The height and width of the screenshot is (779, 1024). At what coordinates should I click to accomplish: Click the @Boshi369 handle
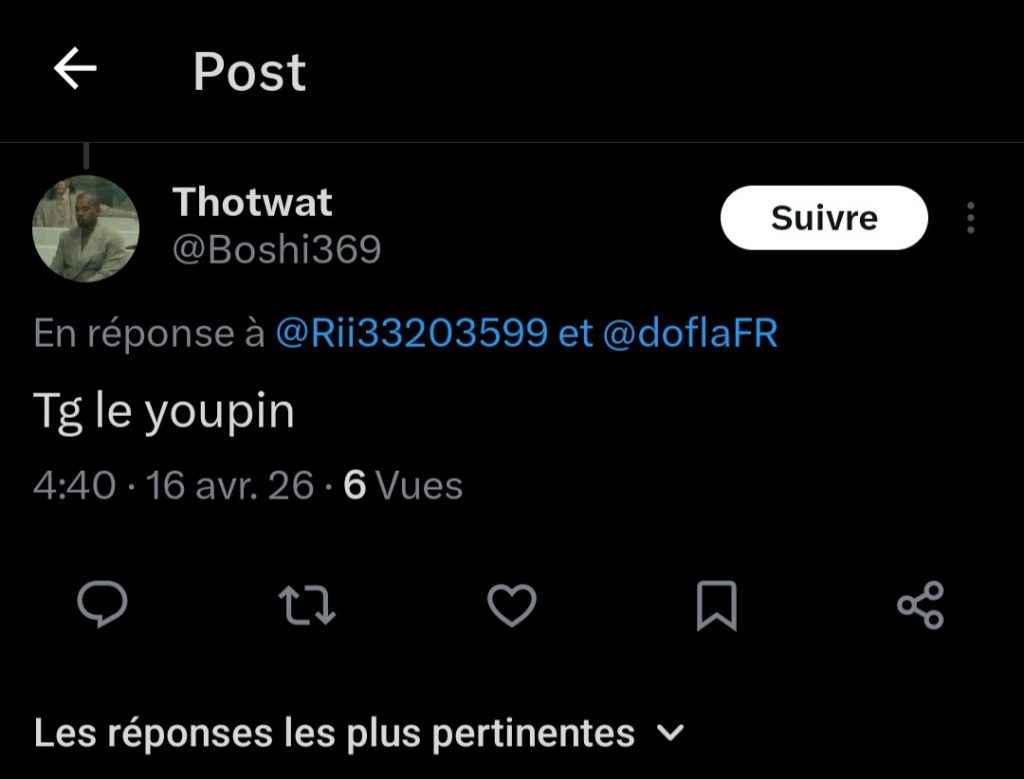[x=276, y=249]
